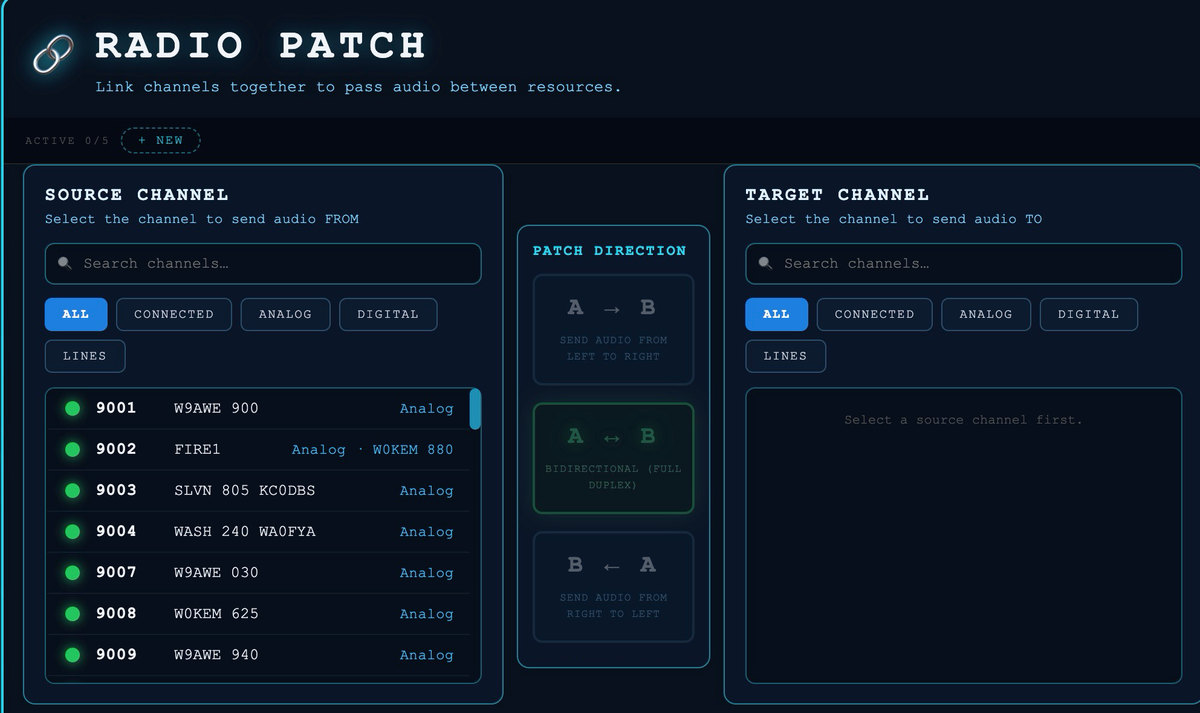The height and width of the screenshot is (713, 1200).
Task: Click the Analog label on row 9001
Action: 427,408
